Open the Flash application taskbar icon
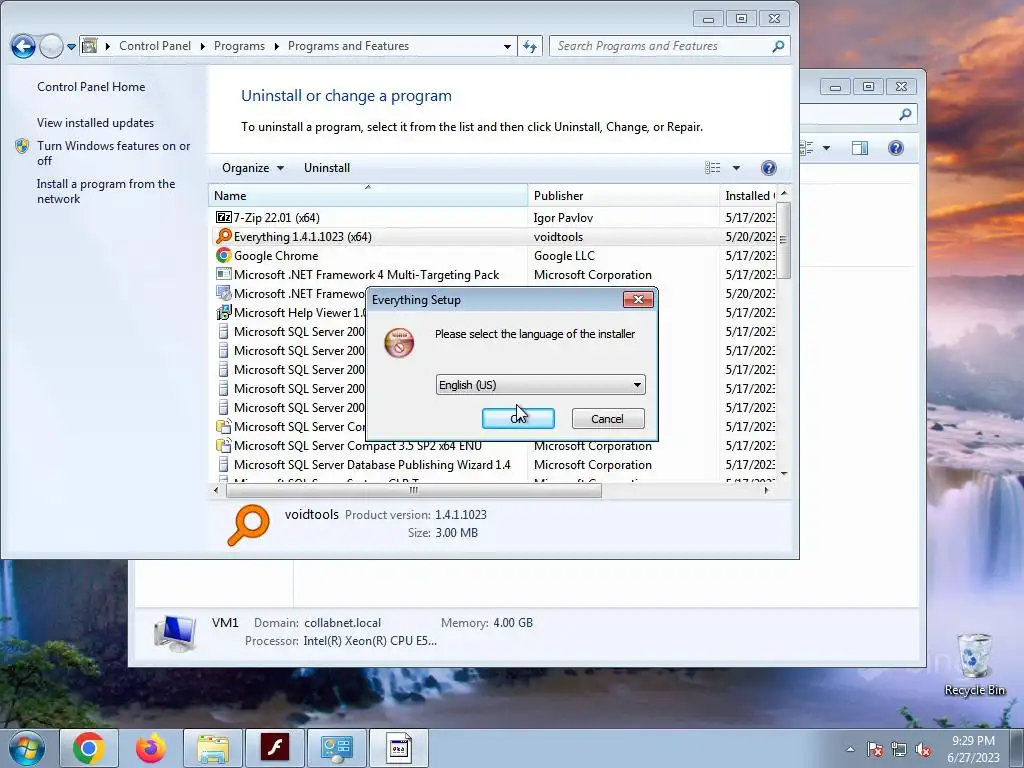This screenshot has height=768, width=1024. (x=275, y=748)
